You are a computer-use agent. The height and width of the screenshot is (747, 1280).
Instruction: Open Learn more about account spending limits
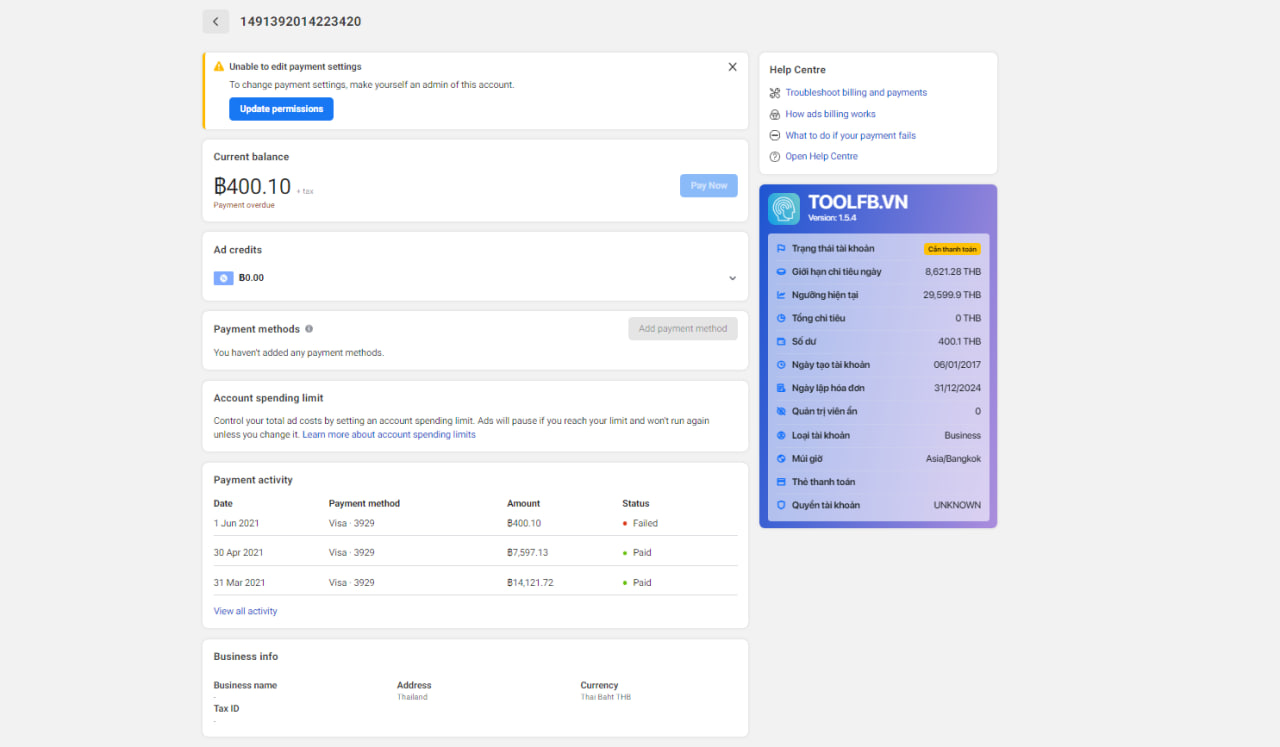[x=389, y=435]
